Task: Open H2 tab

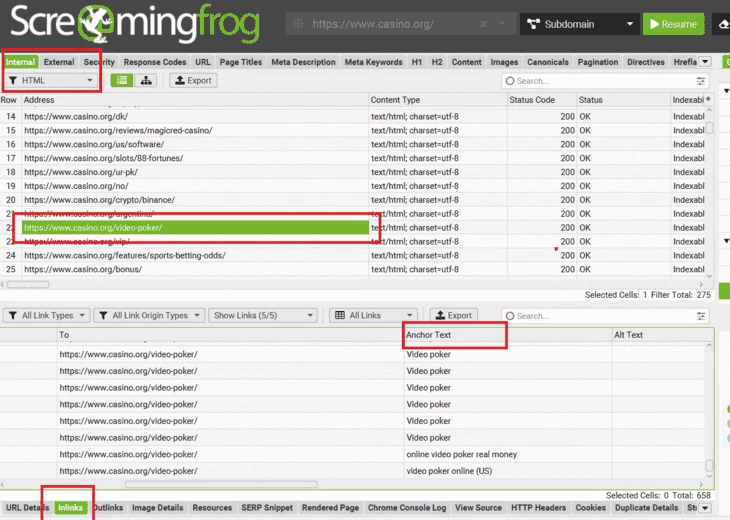Action: coord(437,62)
